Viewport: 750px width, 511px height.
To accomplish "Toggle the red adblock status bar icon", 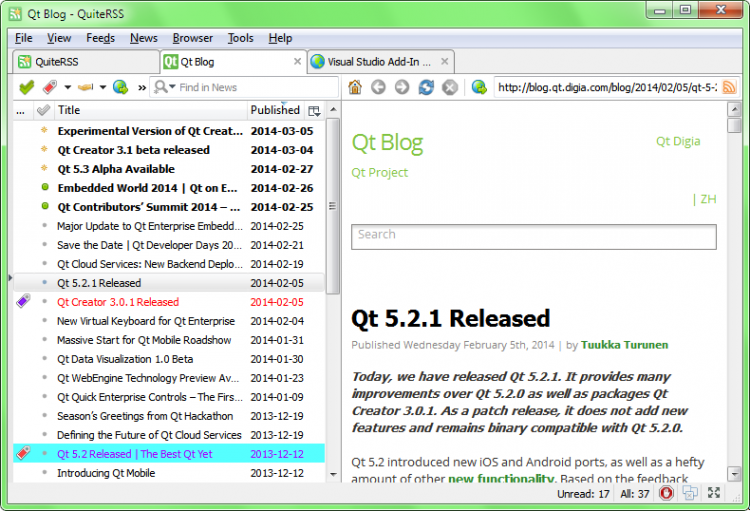I will [x=666, y=493].
